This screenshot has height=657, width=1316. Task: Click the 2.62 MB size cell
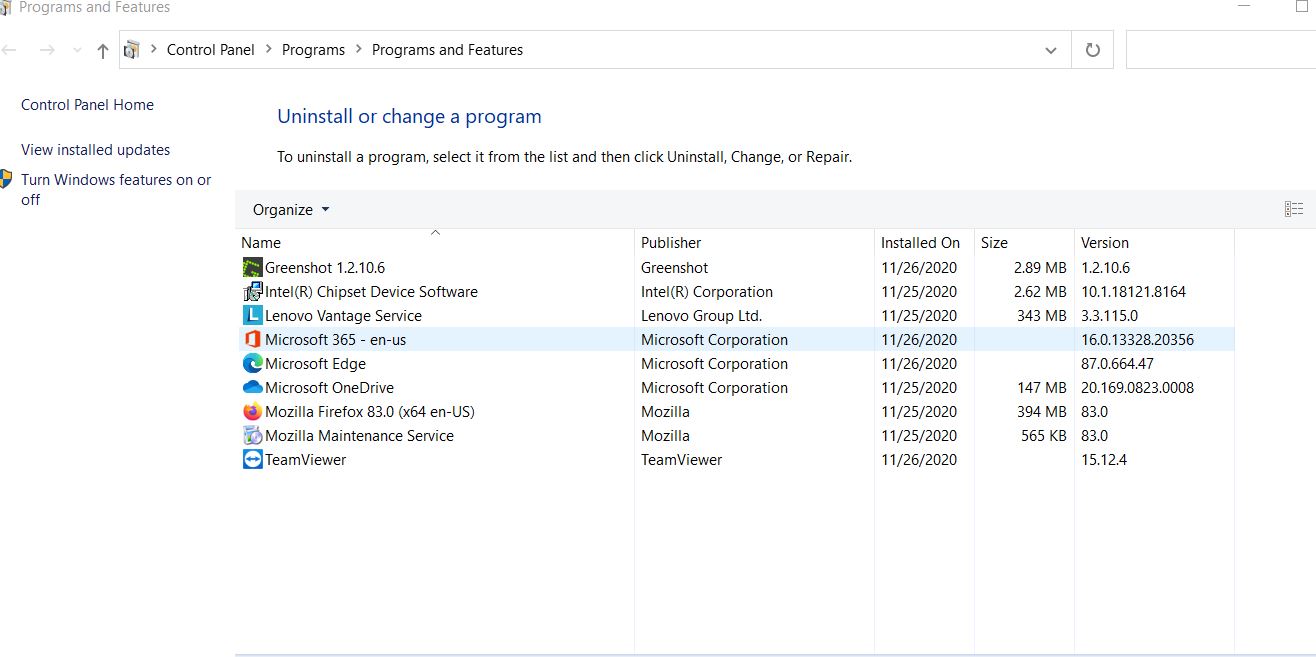coord(1040,291)
